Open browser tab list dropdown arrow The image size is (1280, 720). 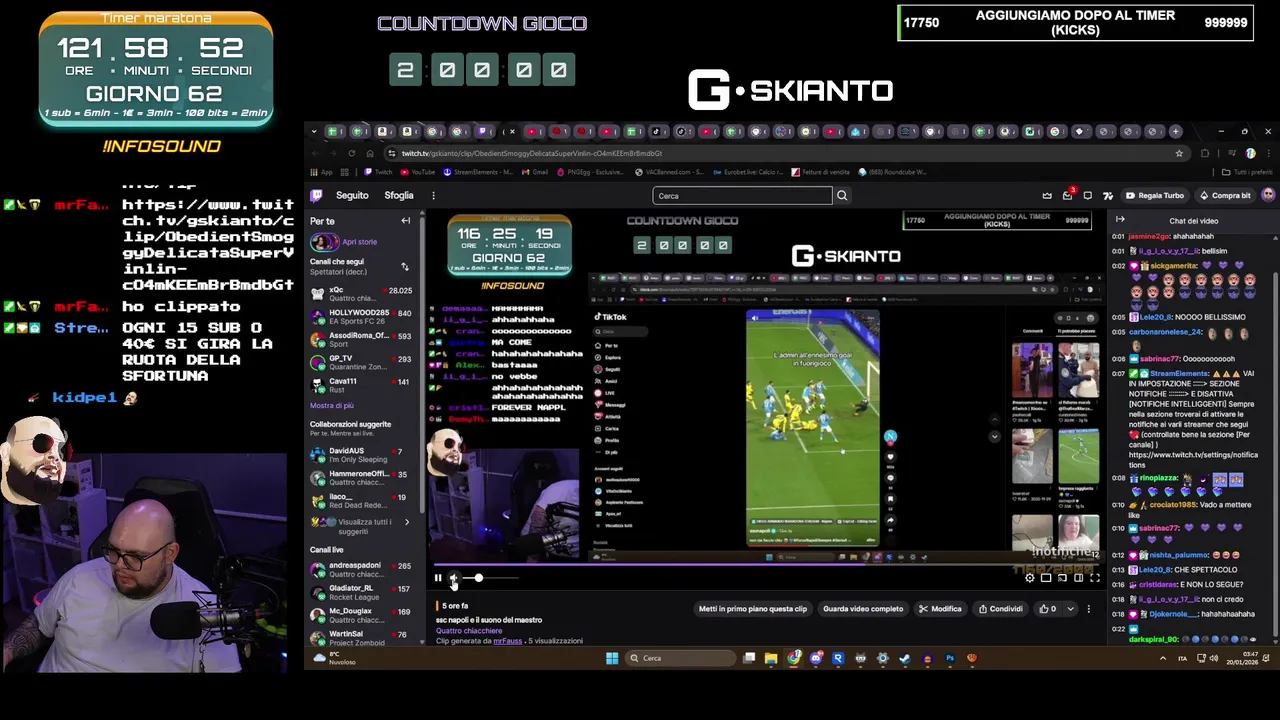click(314, 132)
